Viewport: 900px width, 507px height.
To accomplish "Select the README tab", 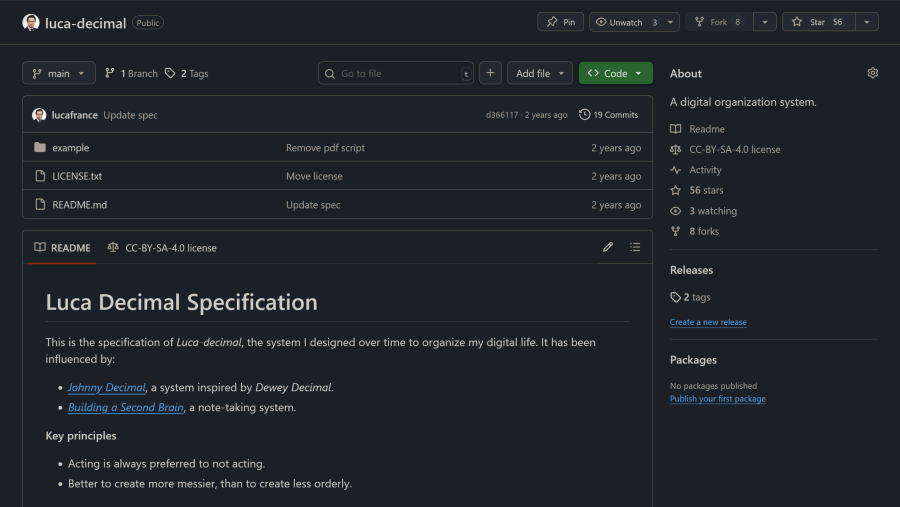I will pyautogui.click(x=62, y=248).
